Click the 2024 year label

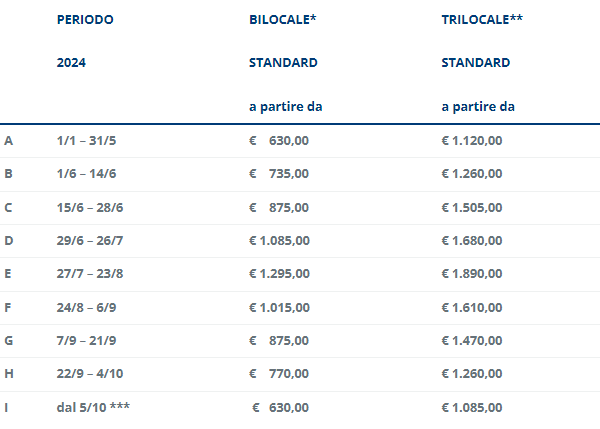(71, 62)
